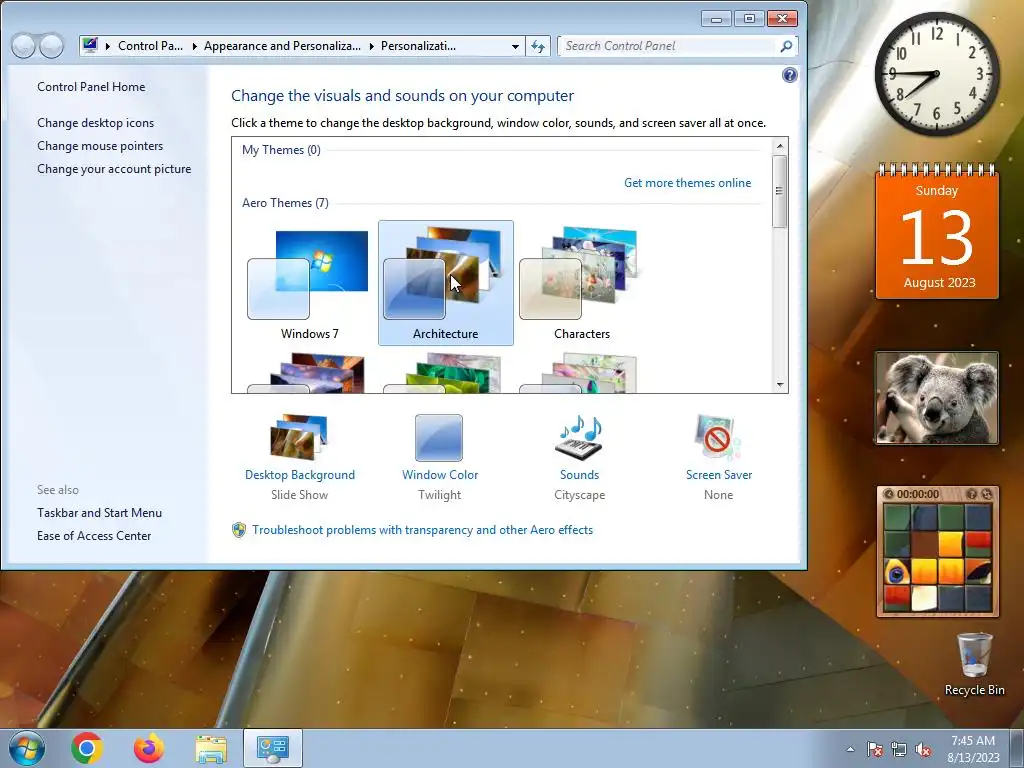The height and width of the screenshot is (768, 1024).
Task: Click the theme list scroll down arrow
Action: (x=779, y=385)
